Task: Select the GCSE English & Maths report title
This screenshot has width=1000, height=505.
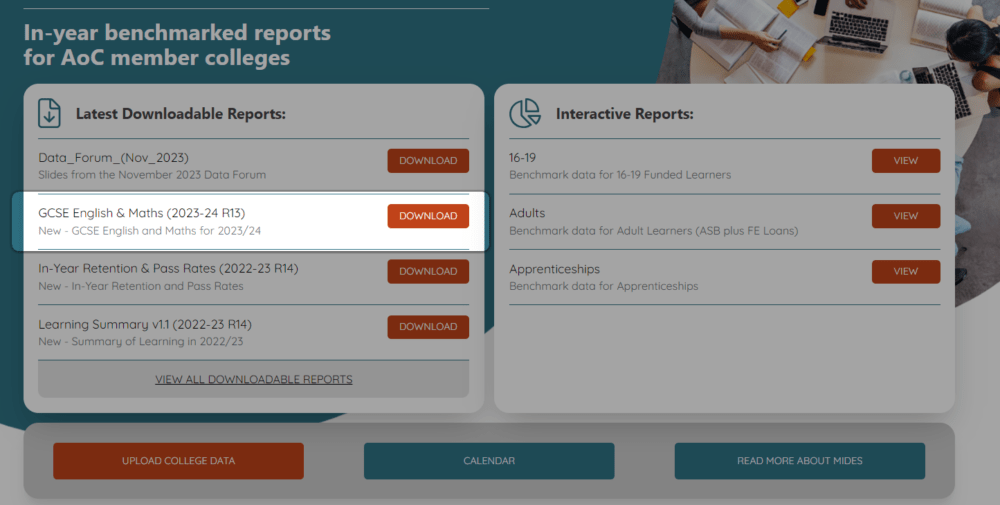Action: pyautogui.click(x=141, y=213)
